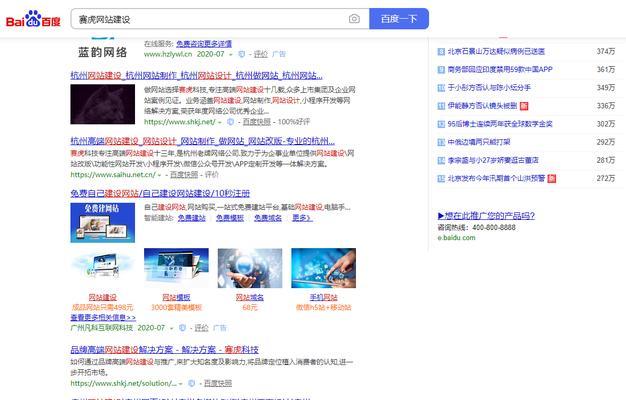The height and width of the screenshot is (400, 626).
Task: Open the www.hzlywl.cn green URL
Action: tap(168, 54)
